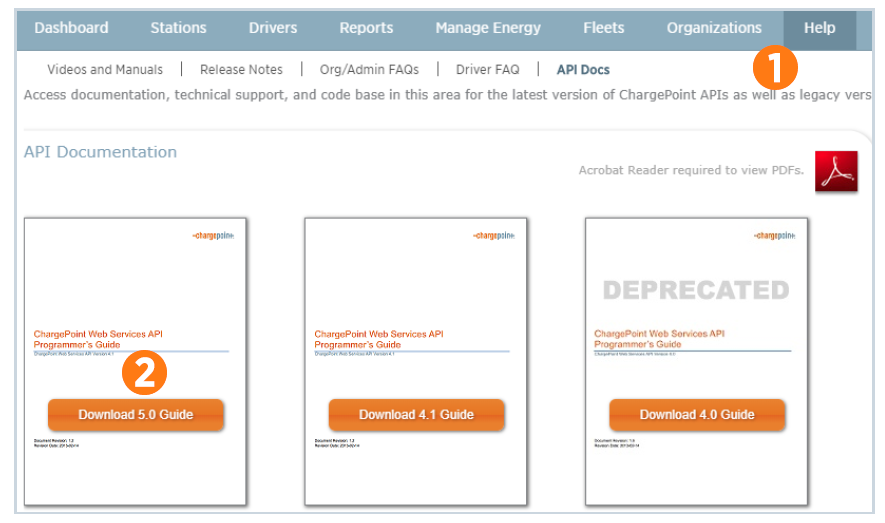Open the Dashboard tab
The height and width of the screenshot is (523, 885).
71,28
